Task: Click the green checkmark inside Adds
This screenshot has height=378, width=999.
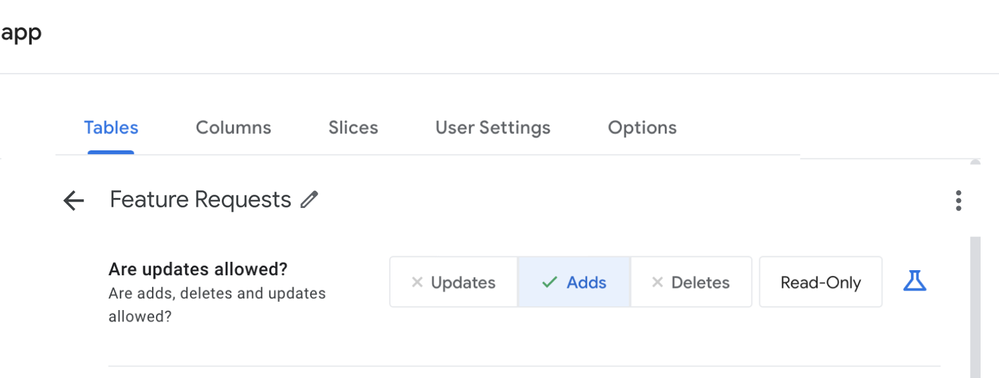Action: coord(549,282)
